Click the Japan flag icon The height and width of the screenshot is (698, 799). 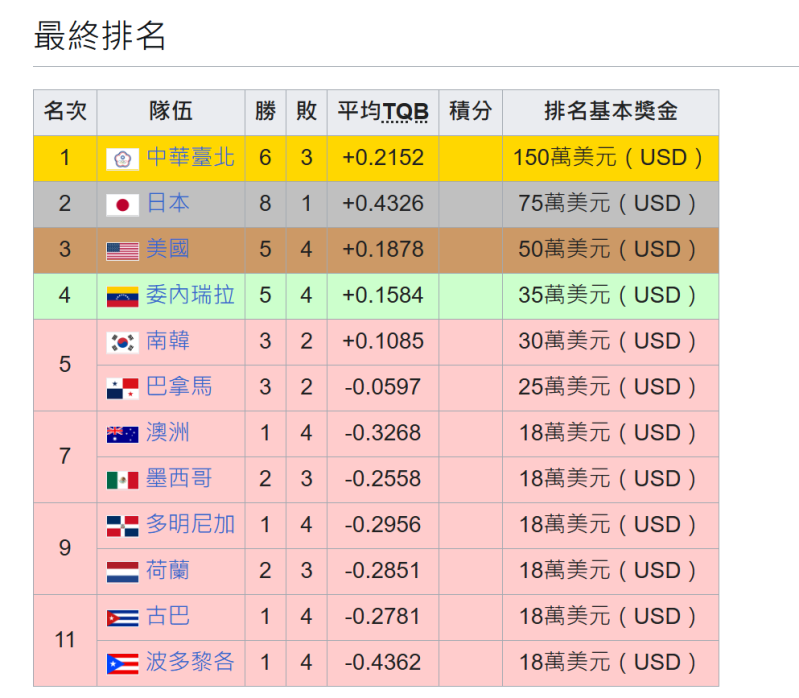122,205
